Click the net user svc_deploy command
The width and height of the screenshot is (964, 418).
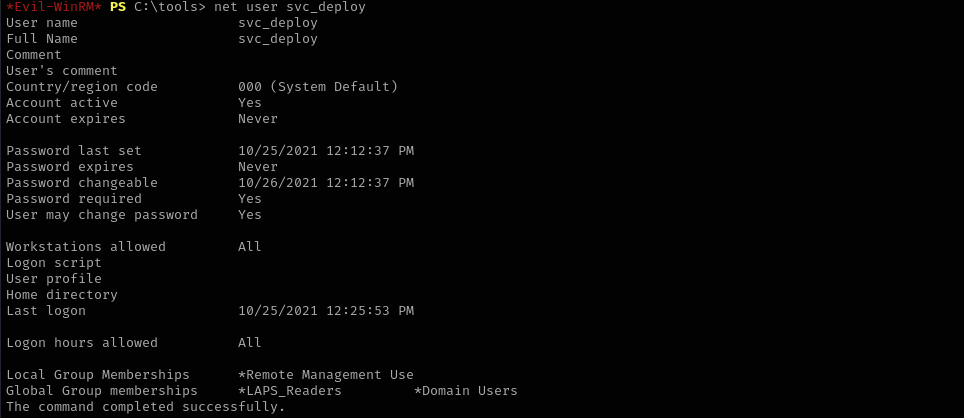point(290,7)
